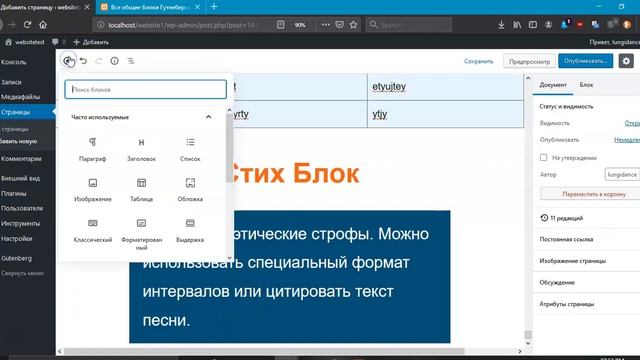Insert an Обложка block

tap(190, 190)
